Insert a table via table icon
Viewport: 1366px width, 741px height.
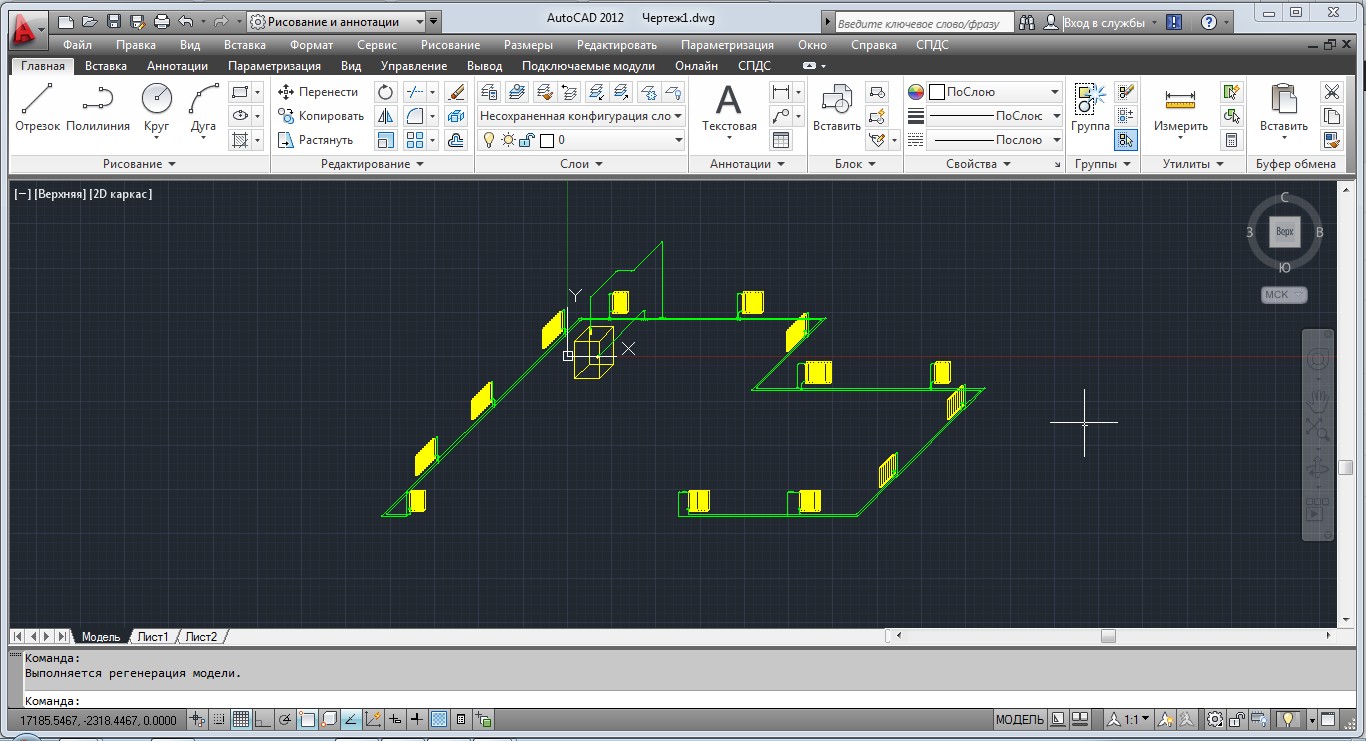(781, 140)
